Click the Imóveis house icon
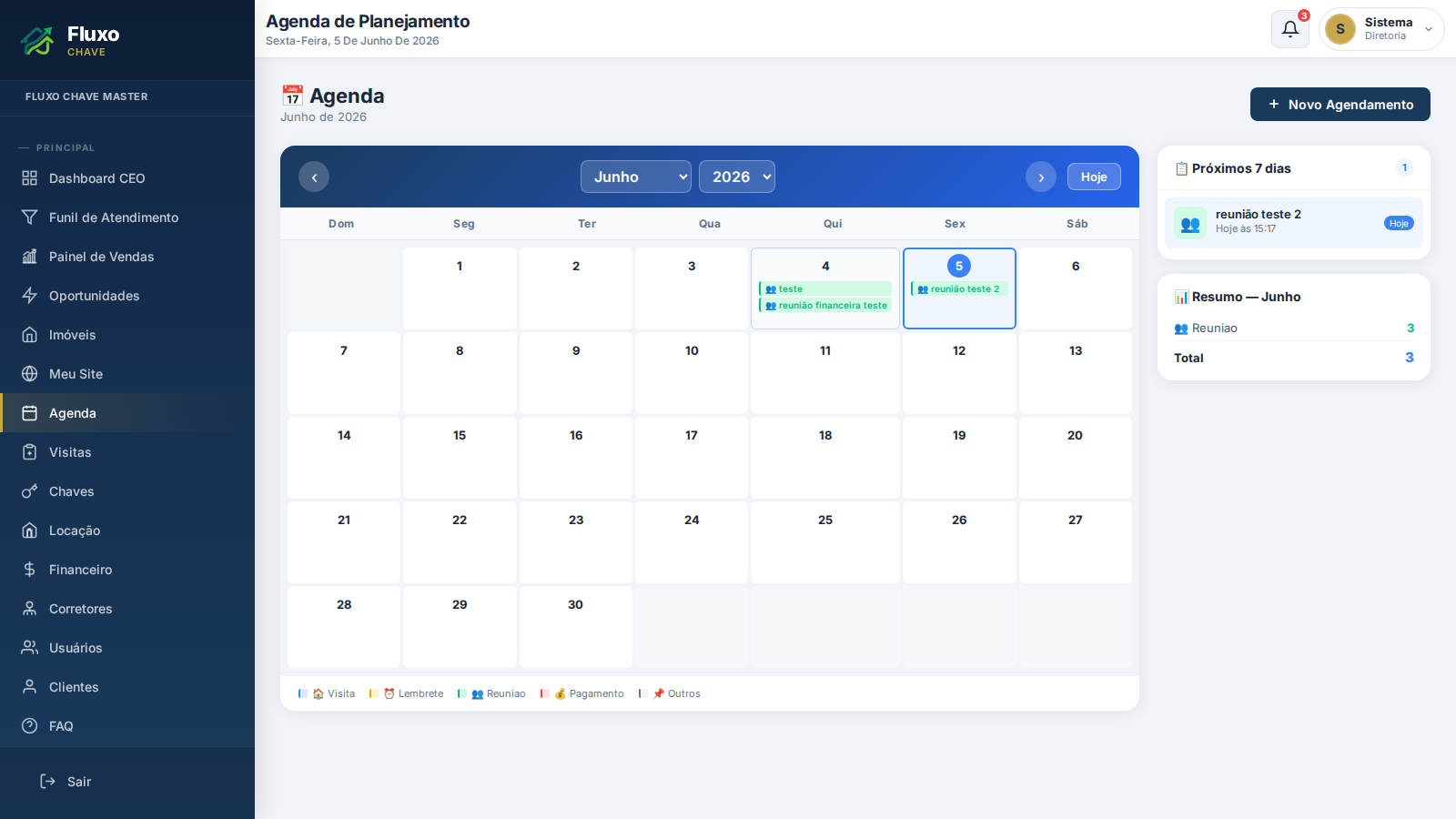The width and height of the screenshot is (1456, 819). pyautogui.click(x=30, y=335)
